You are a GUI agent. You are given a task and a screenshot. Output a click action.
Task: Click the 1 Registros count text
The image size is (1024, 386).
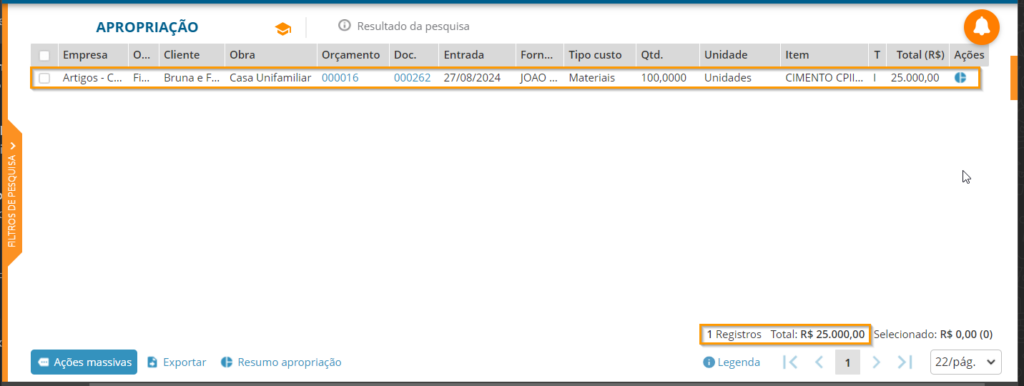[734, 334]
